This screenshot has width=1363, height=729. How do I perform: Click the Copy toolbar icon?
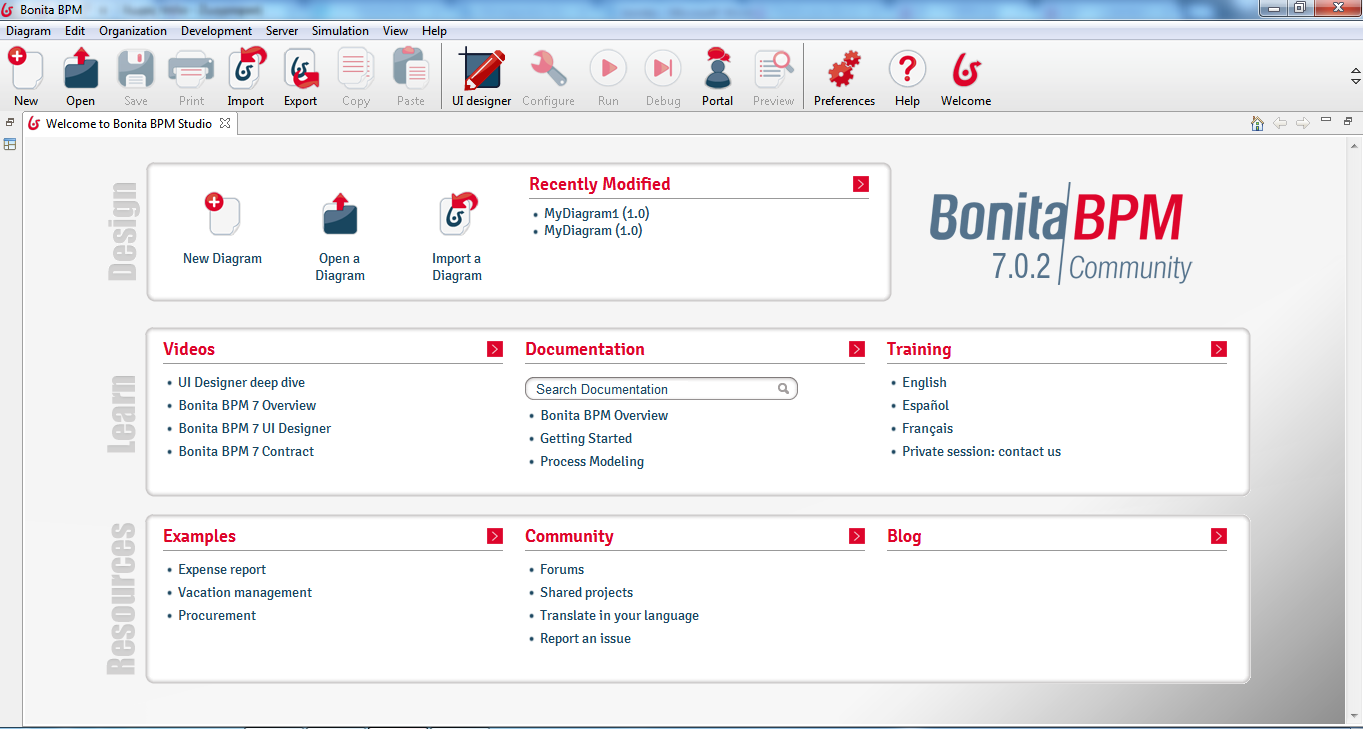356,69
